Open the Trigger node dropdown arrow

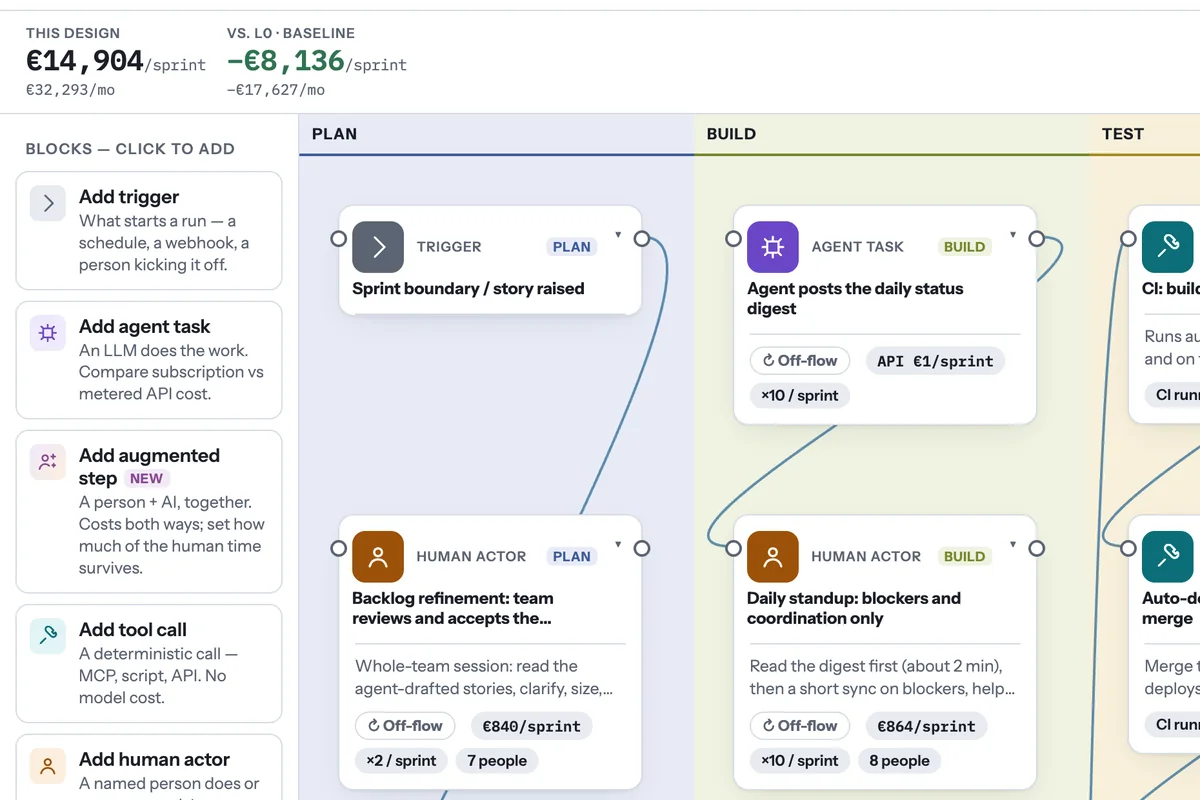coord(618,236)
